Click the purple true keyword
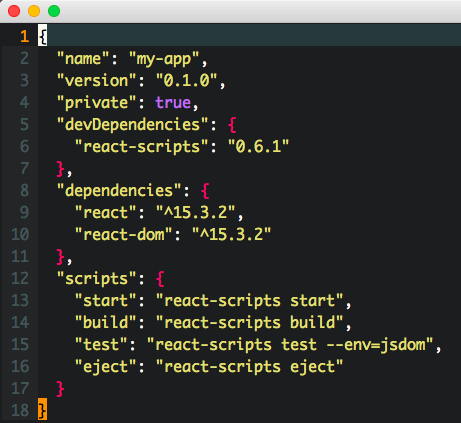This screenshot has height=423, width=461. pos(173,103)
